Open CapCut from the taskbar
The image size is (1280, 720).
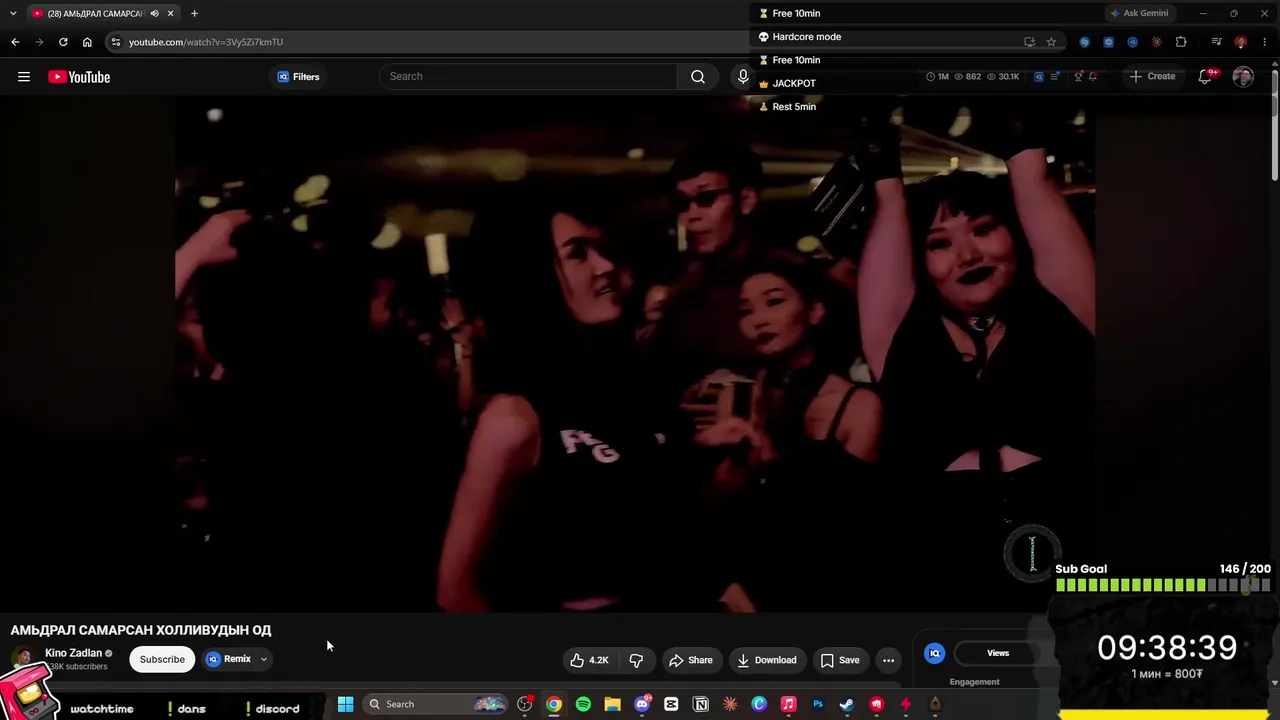pos(671,704)
